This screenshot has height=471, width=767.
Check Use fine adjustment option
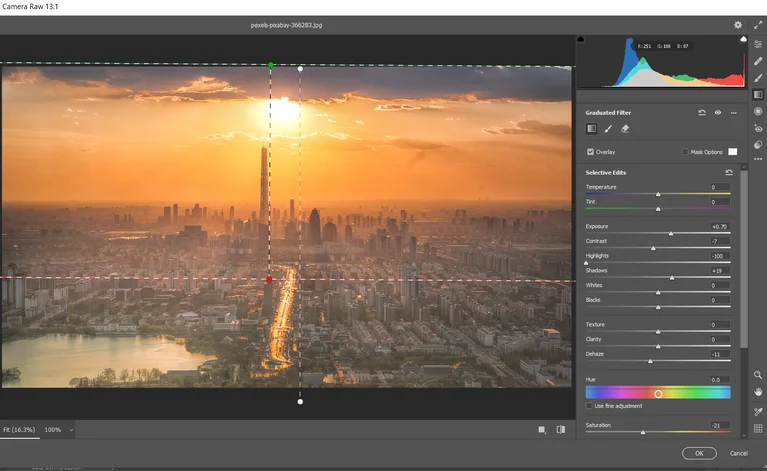click(x=589, y=406)
